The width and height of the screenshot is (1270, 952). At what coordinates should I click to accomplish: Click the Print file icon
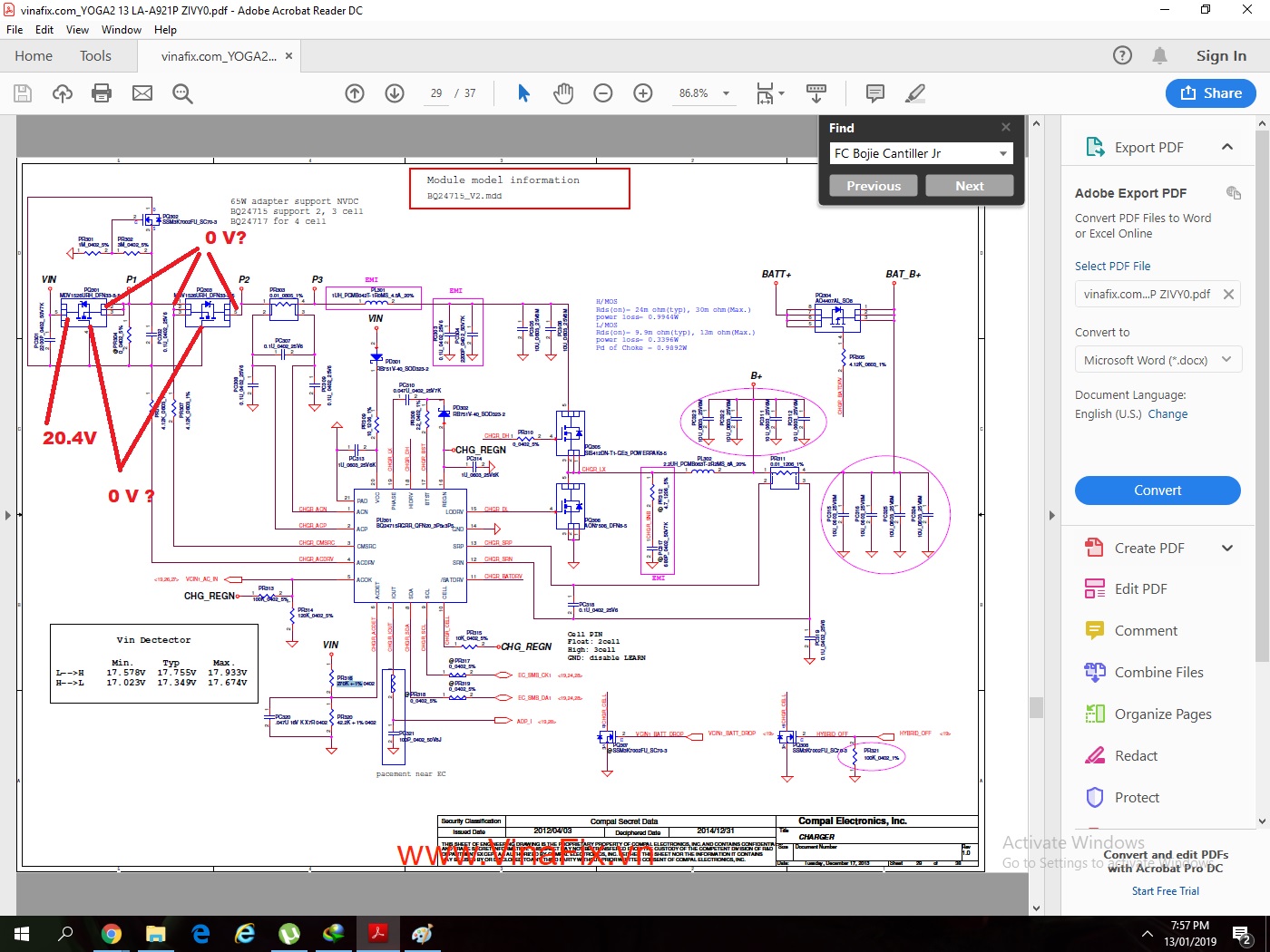pyautogui.click(x=102, y=93)
